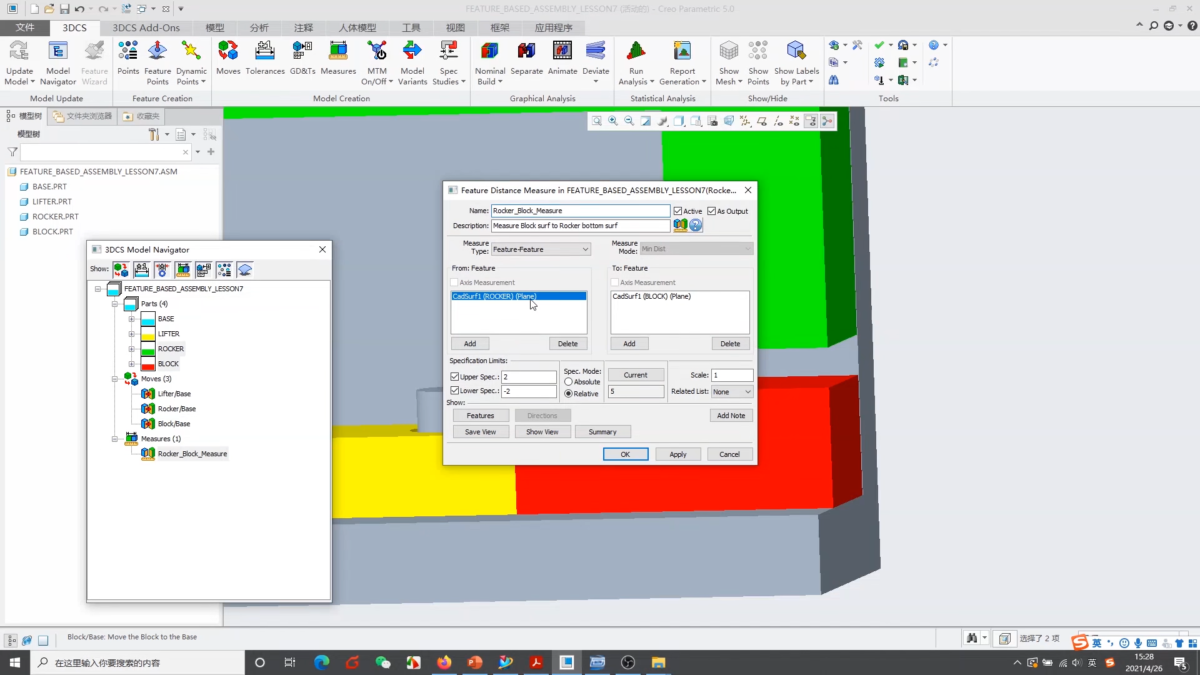1200x675 pixels.
Task: Select the Absolute spec mode radio button
Action: [x=569, y=382]
